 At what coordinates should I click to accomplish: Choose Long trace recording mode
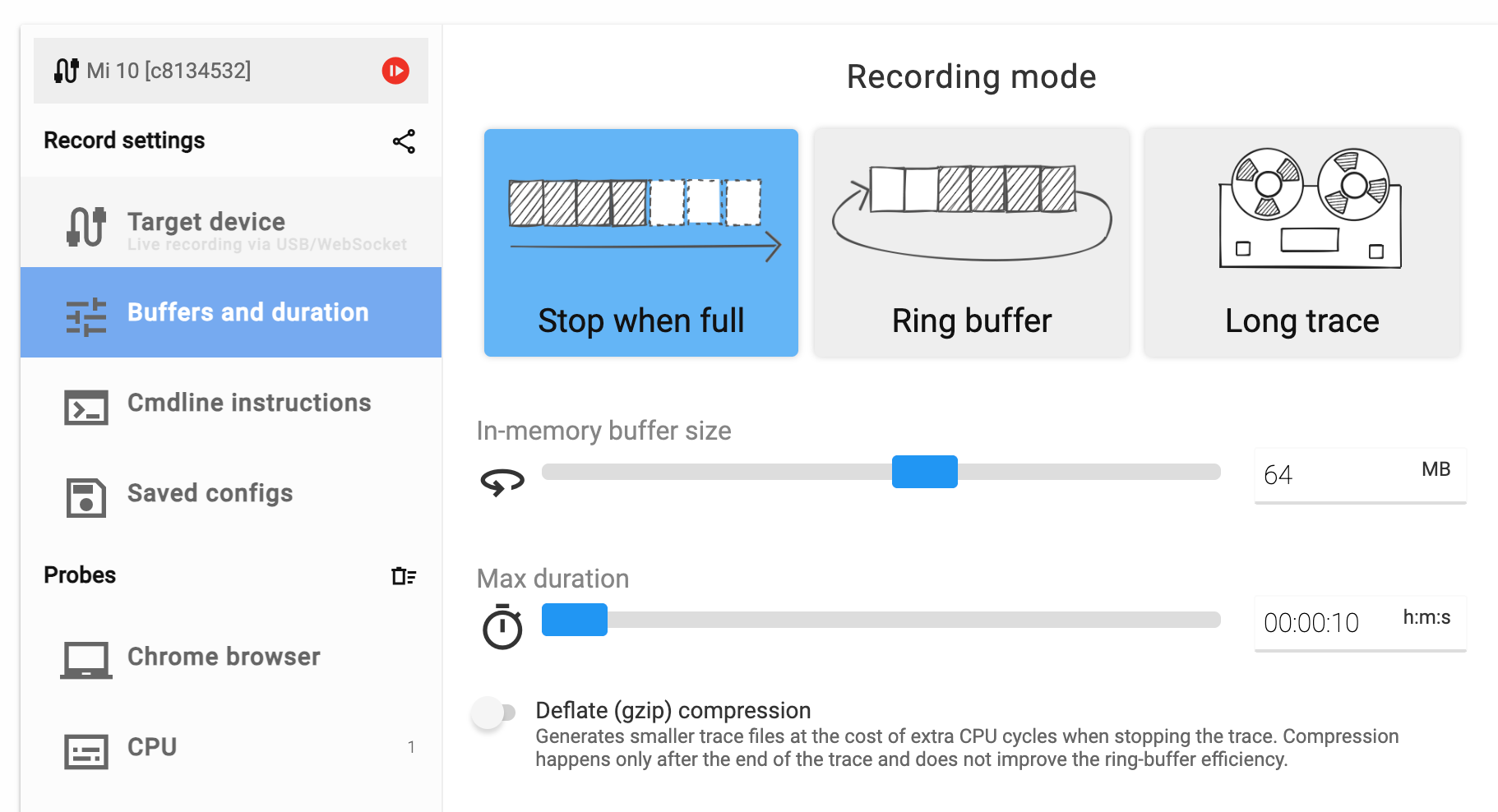[1302, 242]
